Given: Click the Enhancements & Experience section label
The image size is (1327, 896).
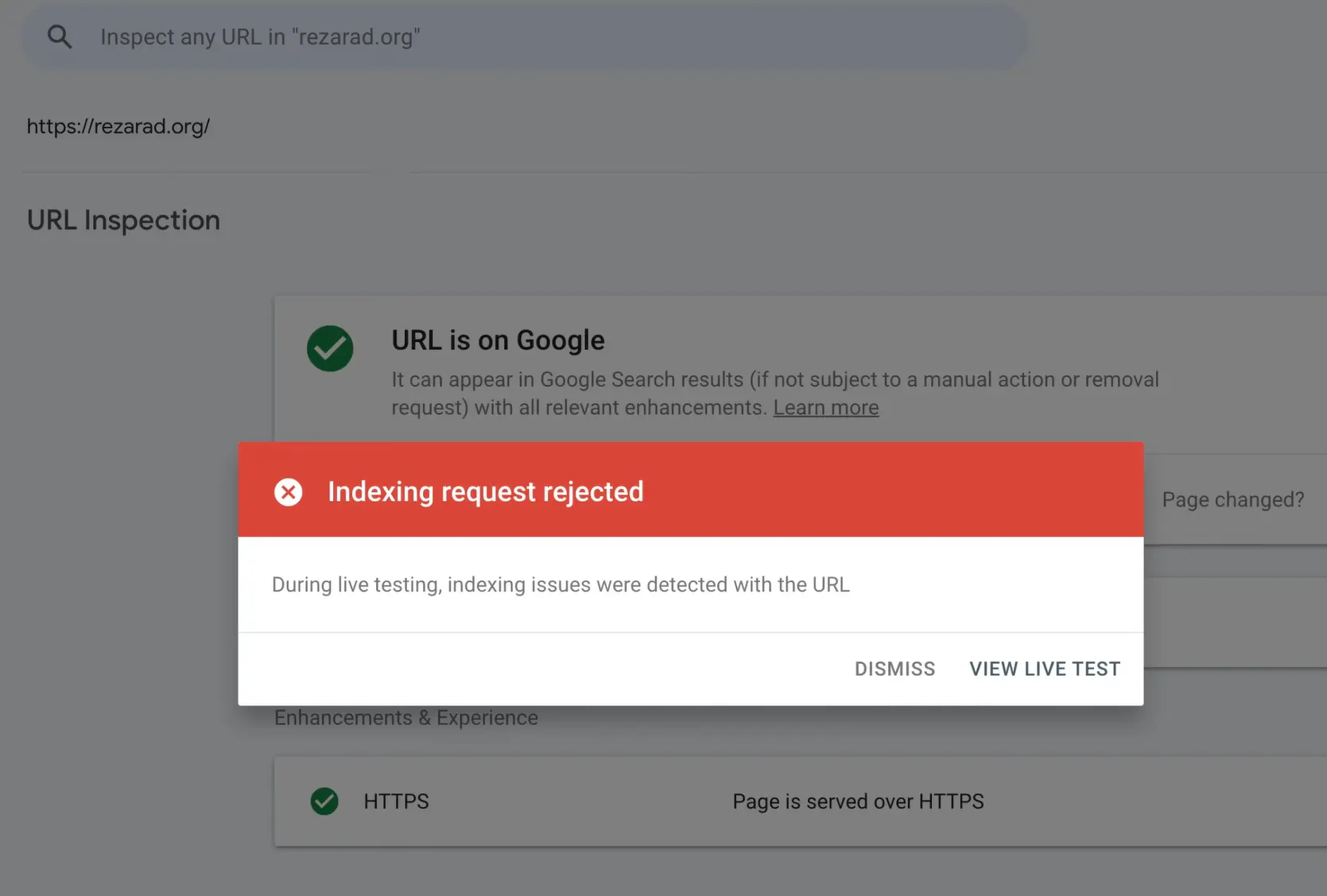Looking at the screenshot, I should (405, 718).
